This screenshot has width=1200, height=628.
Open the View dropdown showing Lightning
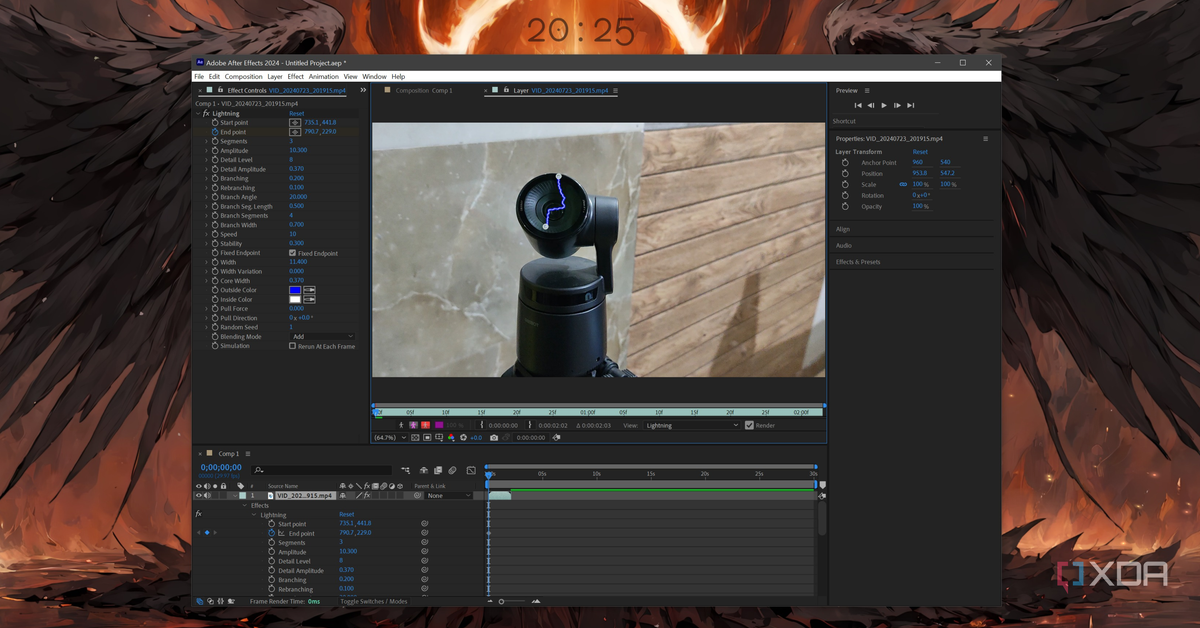pyautogui.click(x=691, y=425)
